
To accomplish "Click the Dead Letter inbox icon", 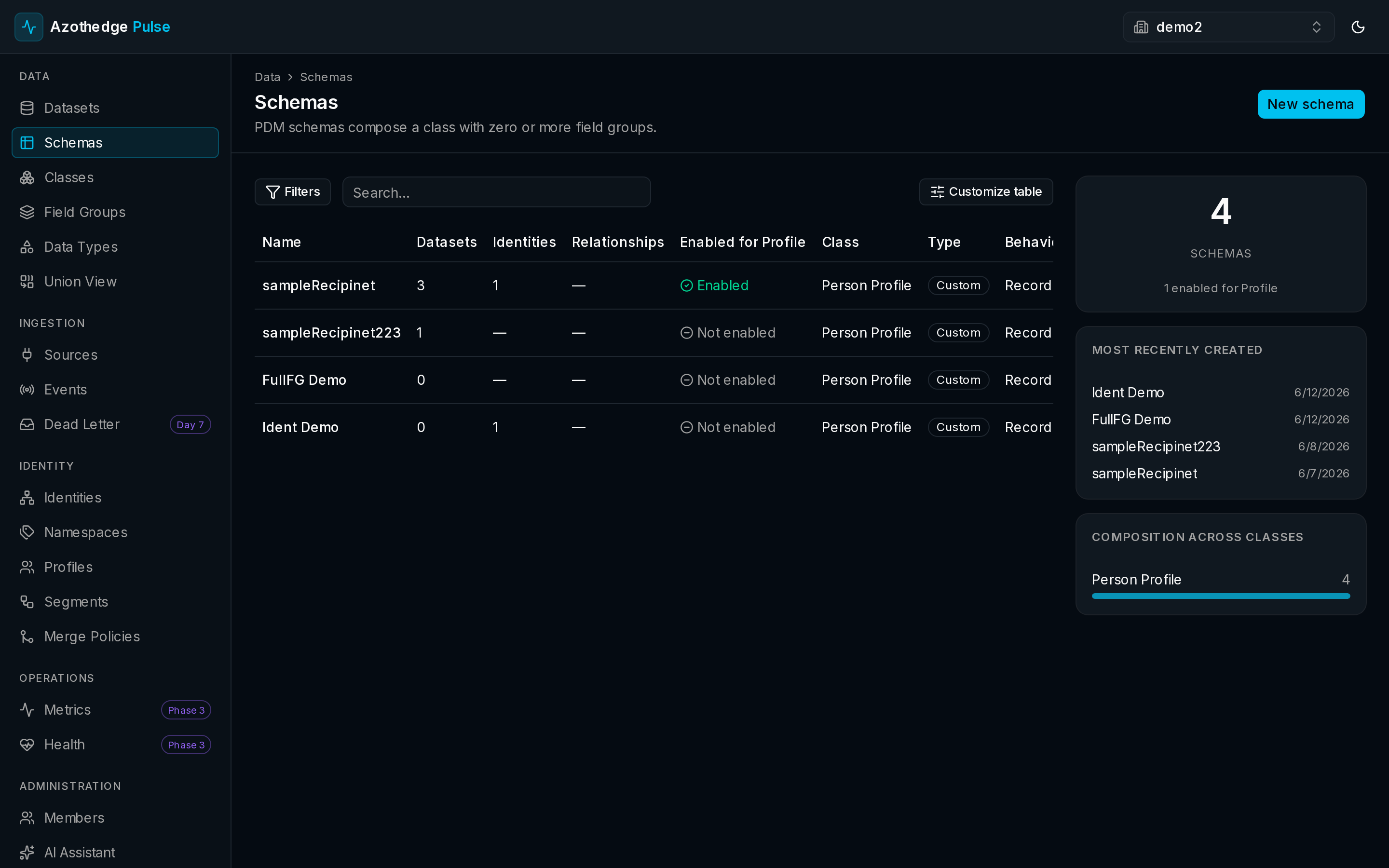I will pos(27,424).
